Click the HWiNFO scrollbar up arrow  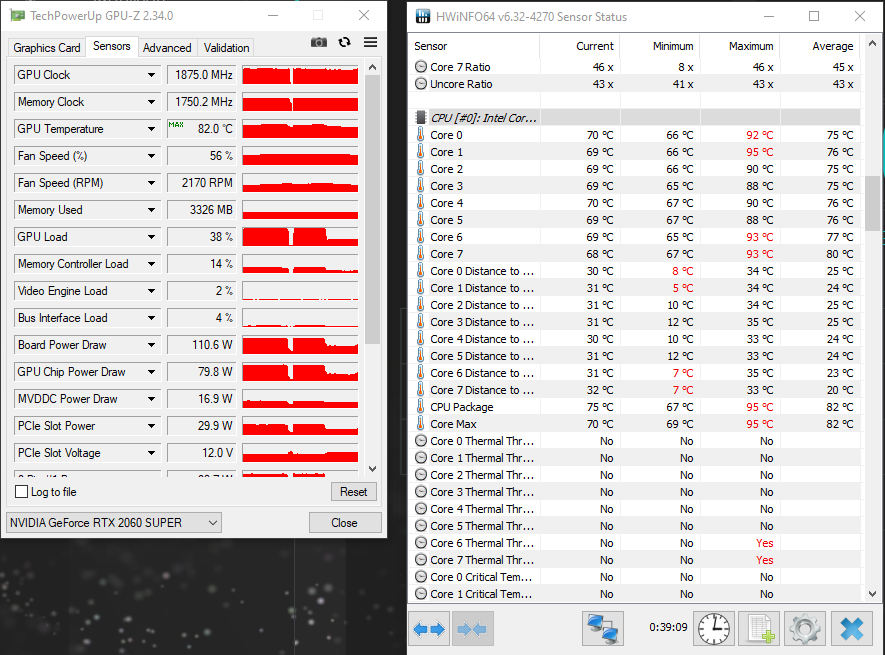coord(872,43)
